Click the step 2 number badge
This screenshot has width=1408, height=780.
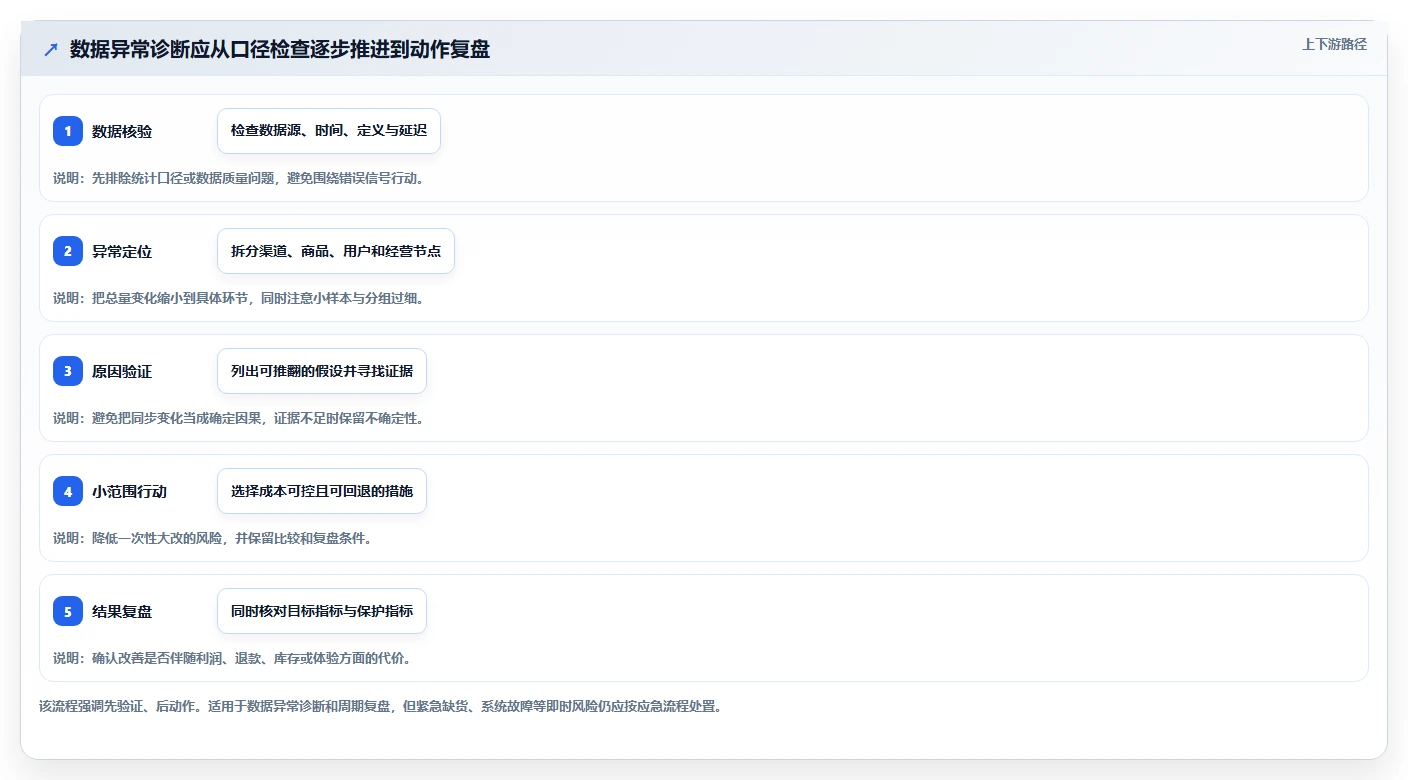pos(68,251)
